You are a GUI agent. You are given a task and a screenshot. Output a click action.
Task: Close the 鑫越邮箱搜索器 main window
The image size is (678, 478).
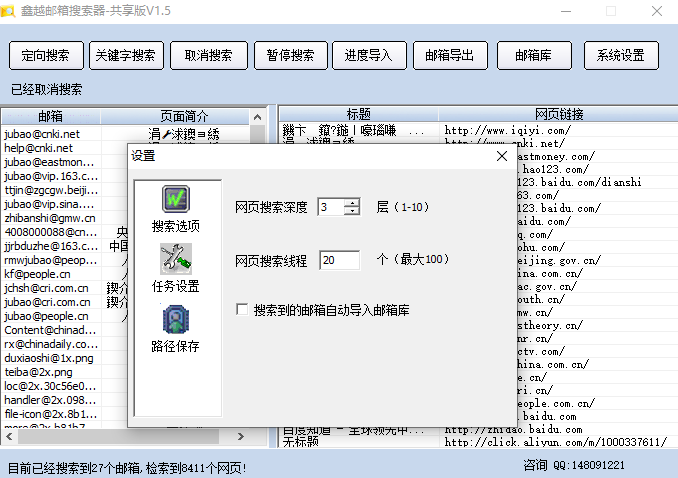pyautogui.click(x=656, y=11)
